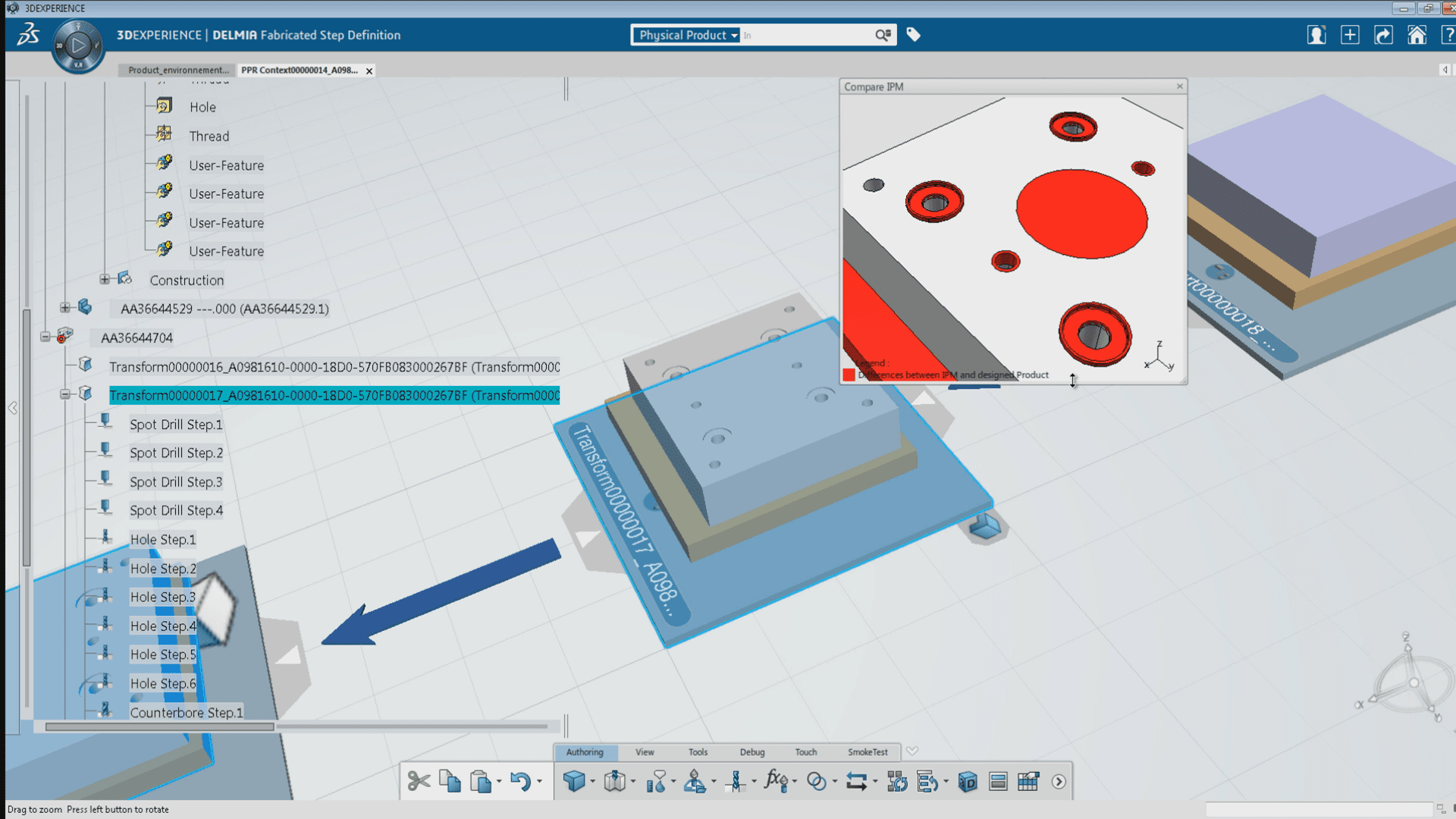Select Hole Step.4 in tree
Image resolution: width=1456 pixels, height=819 pixels.
click(163, 626)
